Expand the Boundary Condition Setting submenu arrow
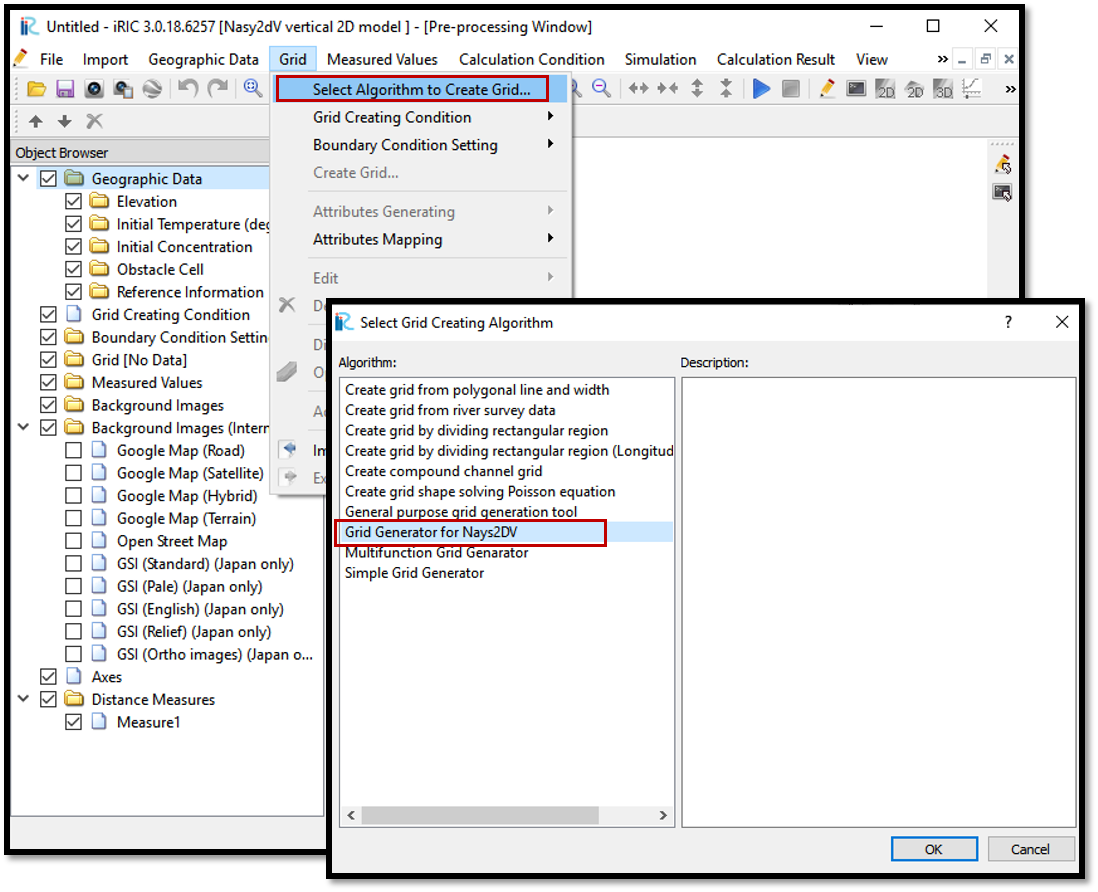 [x=550, y=144]
